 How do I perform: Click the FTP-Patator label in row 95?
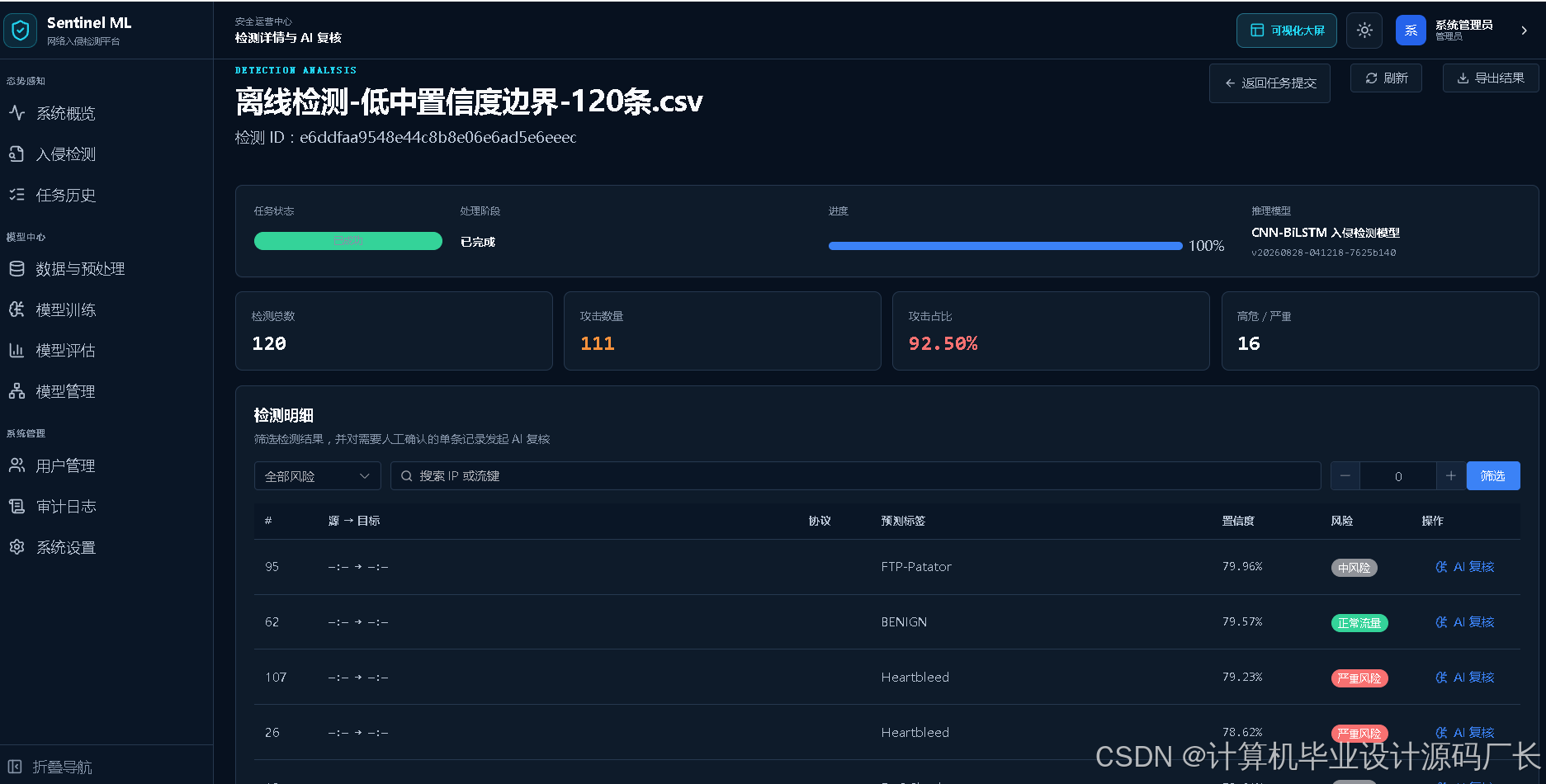point(916,567)
